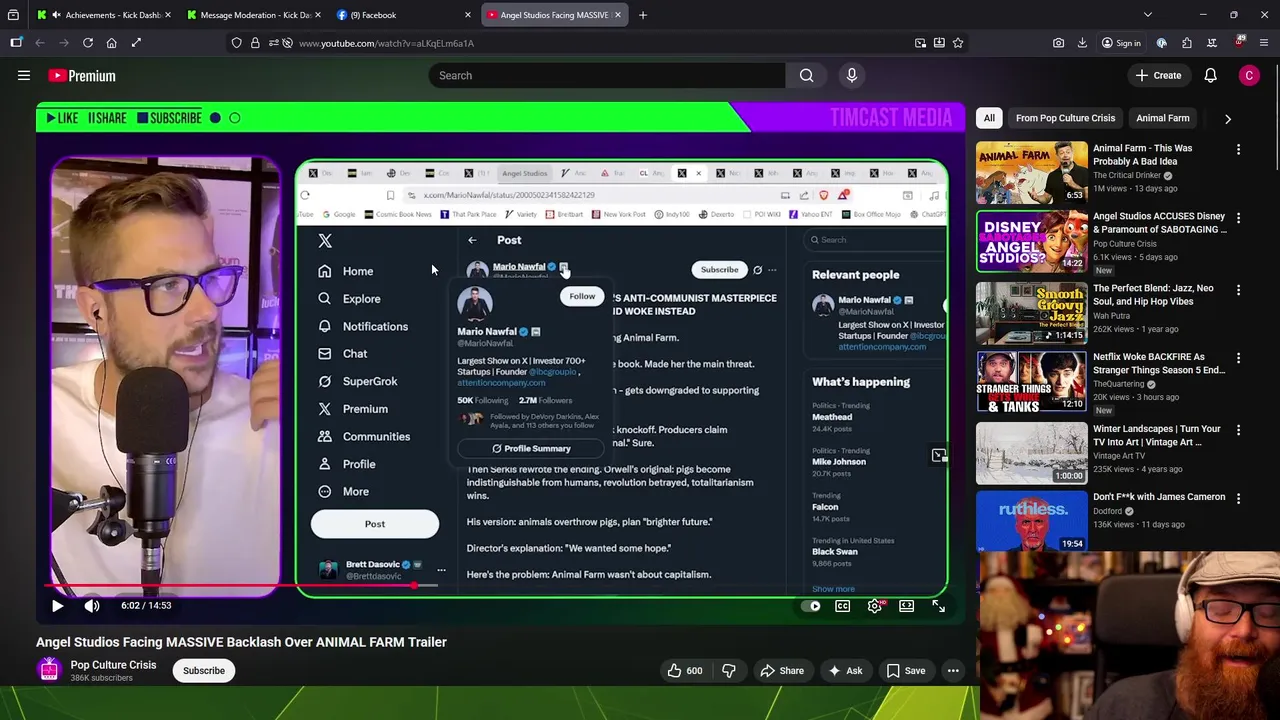Viewport: 1280px width, 720px height.
Task: Toggle closed captions on the video
Action: pos(843,605)
